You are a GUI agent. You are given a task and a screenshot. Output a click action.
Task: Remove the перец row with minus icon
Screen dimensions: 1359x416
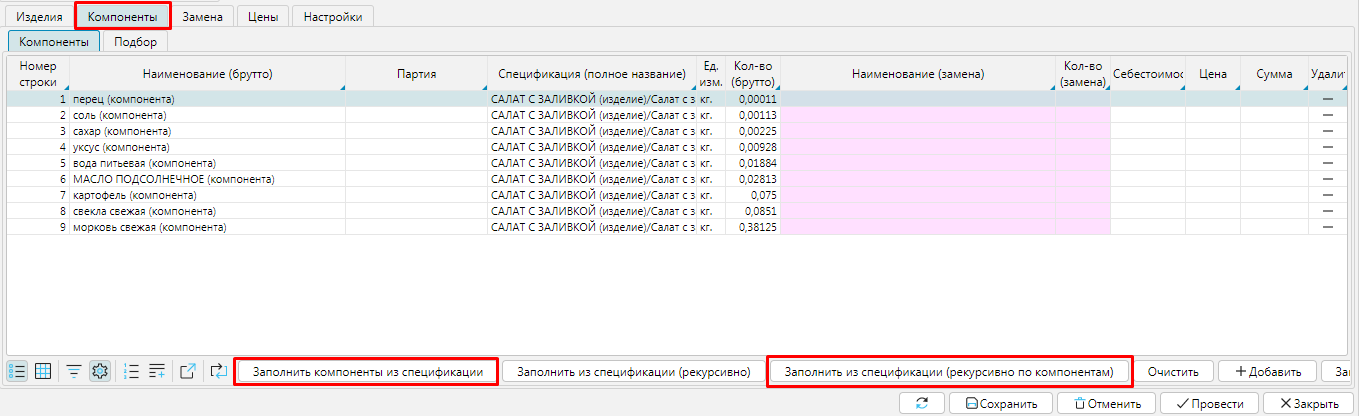[1328, 100]
